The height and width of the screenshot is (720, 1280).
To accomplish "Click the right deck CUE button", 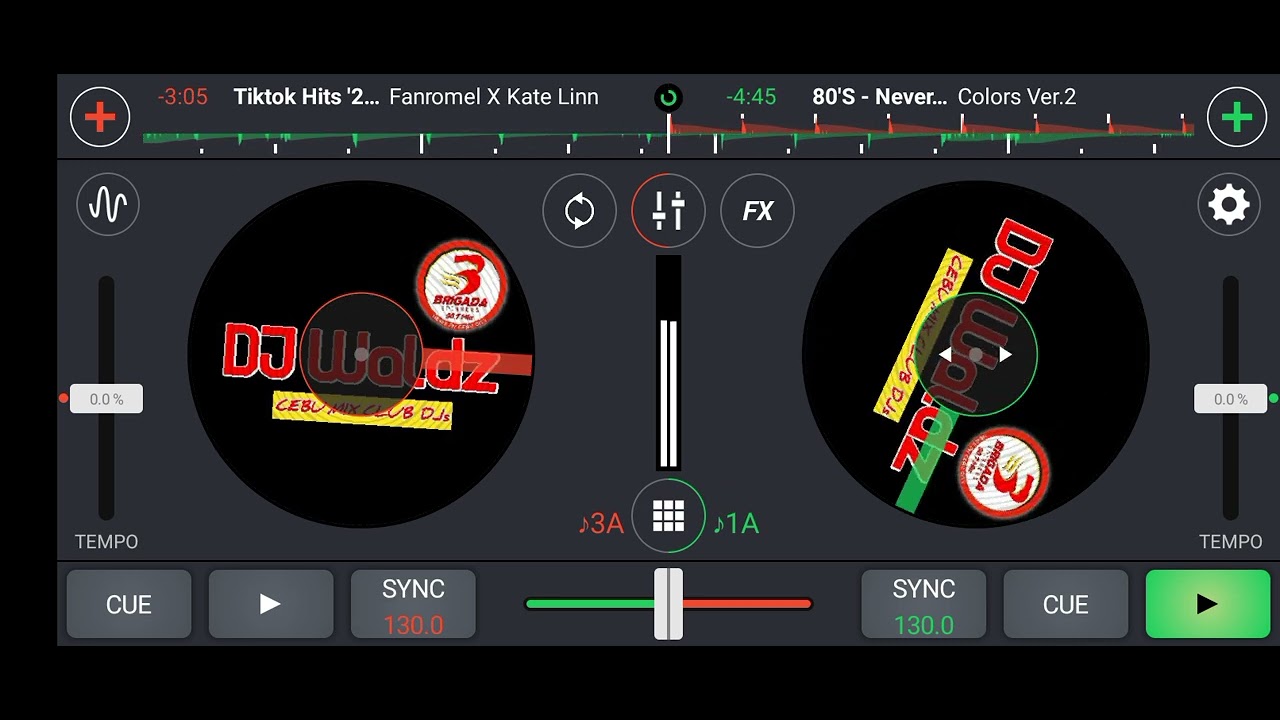I will [x=1066, y=604].
